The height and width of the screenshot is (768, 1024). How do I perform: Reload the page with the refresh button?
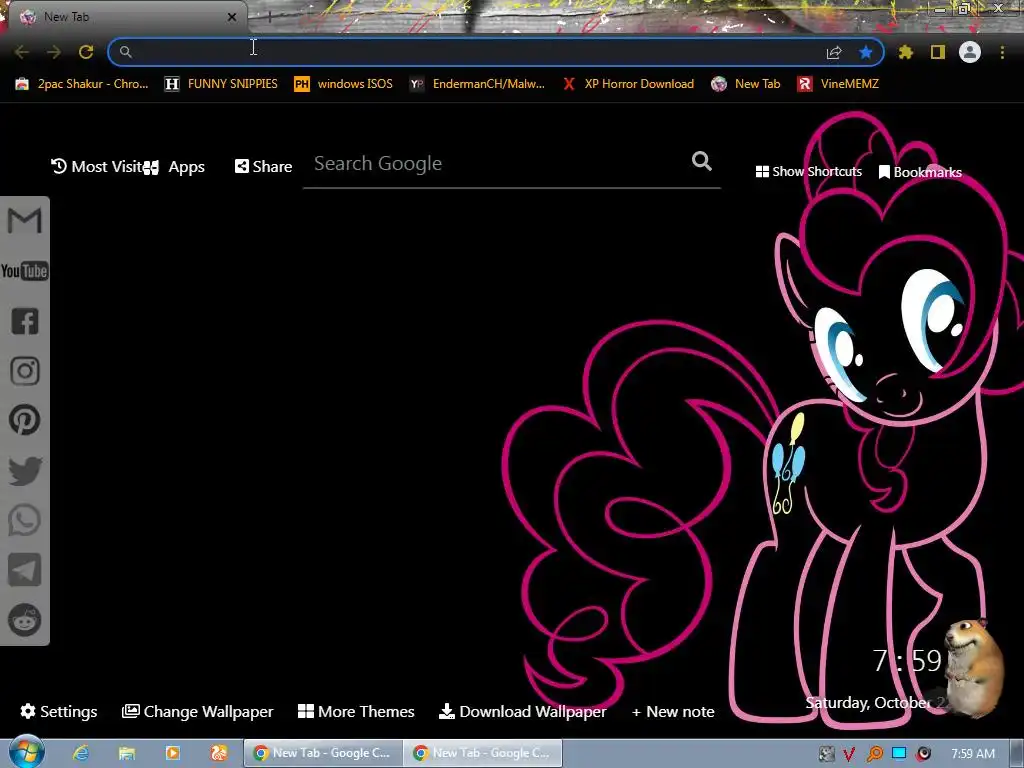[86, 52]
